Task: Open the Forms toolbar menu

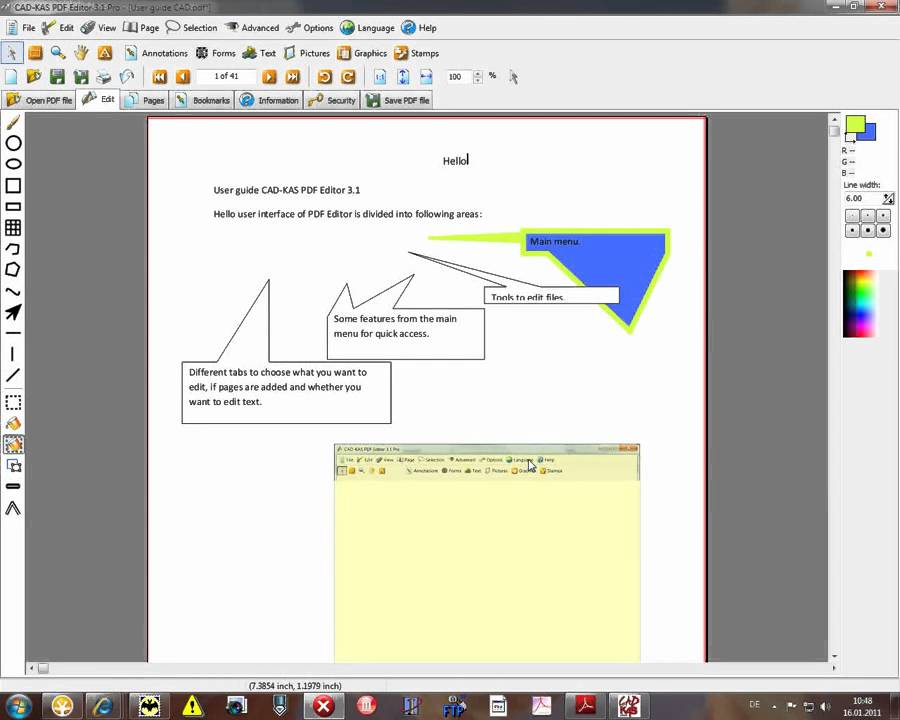Action: [216, 53]
